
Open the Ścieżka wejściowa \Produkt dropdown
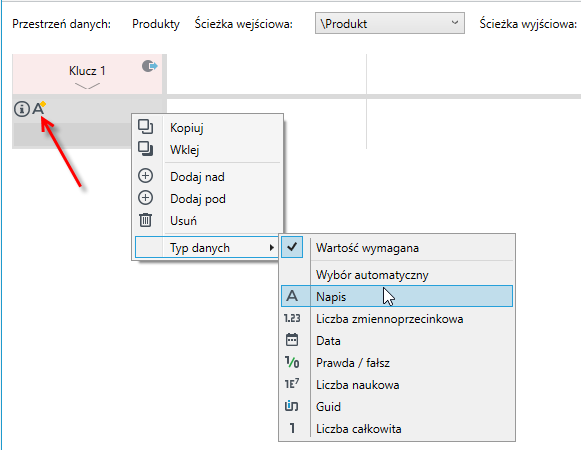pos(390,23)
